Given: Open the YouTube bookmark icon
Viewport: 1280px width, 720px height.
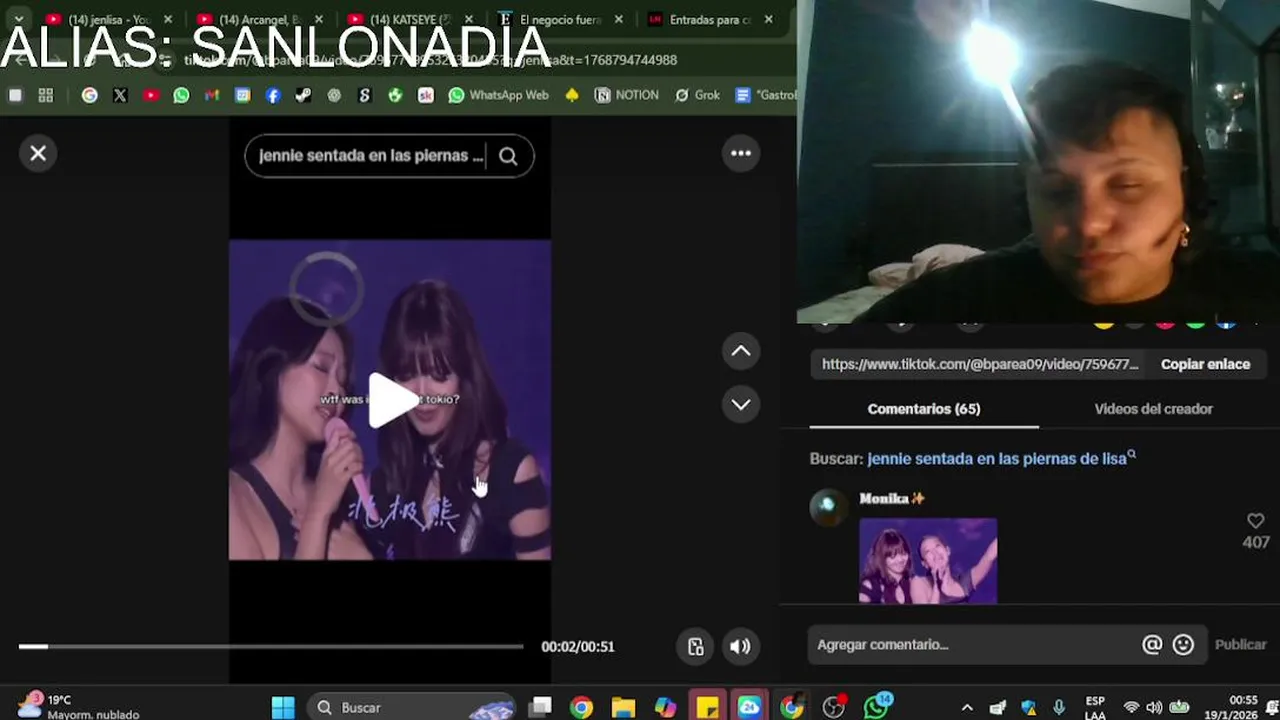Looking at the screenshot, I should click(x=151, y=95).
